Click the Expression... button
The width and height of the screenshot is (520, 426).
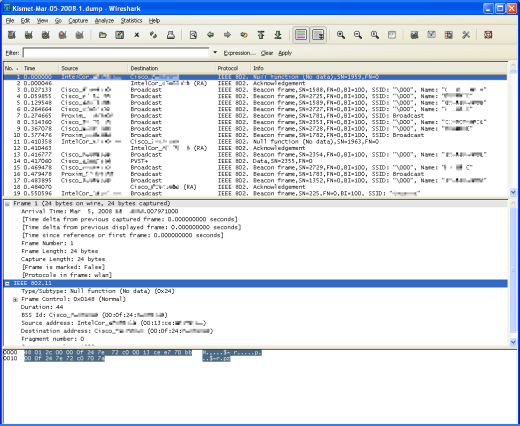pos(239,53)
